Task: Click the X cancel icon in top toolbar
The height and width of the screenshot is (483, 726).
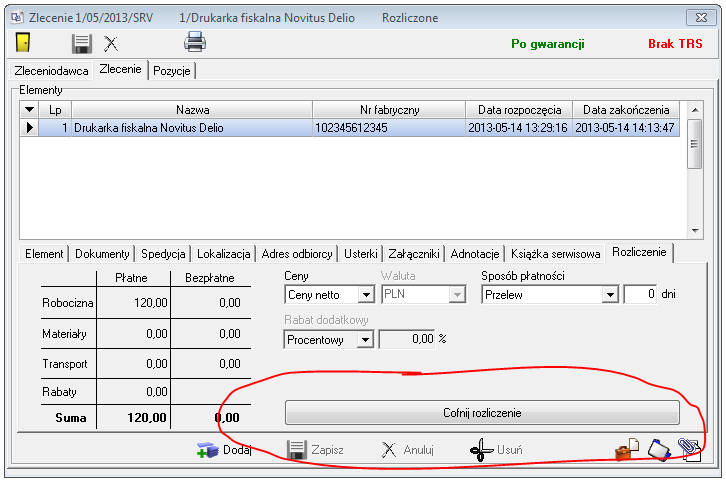Action: coord(111,44)
